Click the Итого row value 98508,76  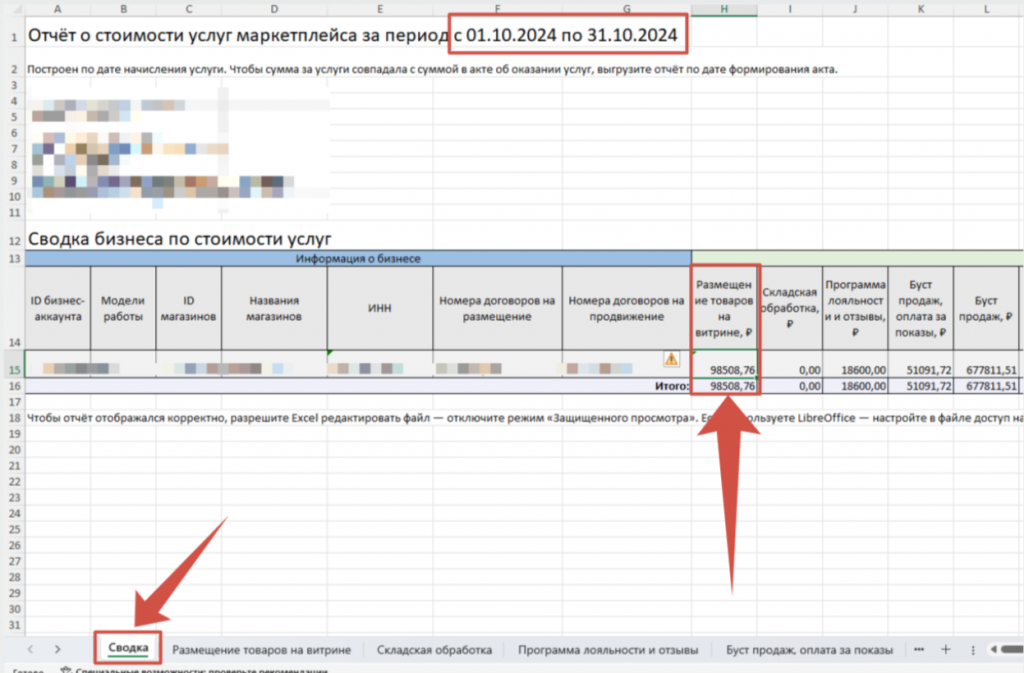[x=725, y=386]
